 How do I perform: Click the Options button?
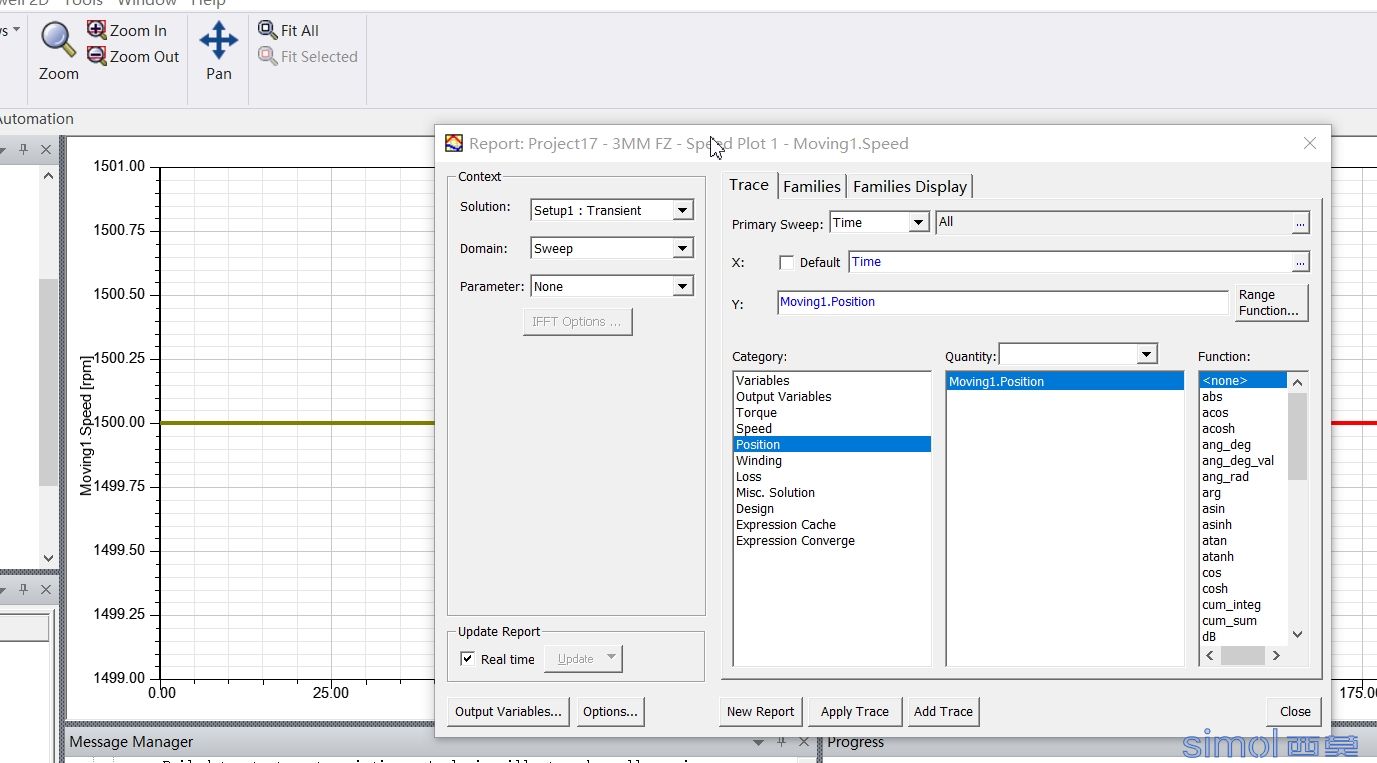click(x=610, y=711)
